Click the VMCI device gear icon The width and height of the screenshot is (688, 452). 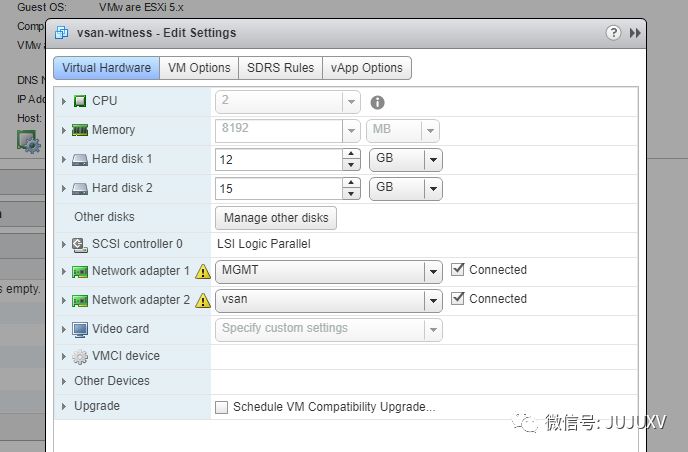coord(80,357)
